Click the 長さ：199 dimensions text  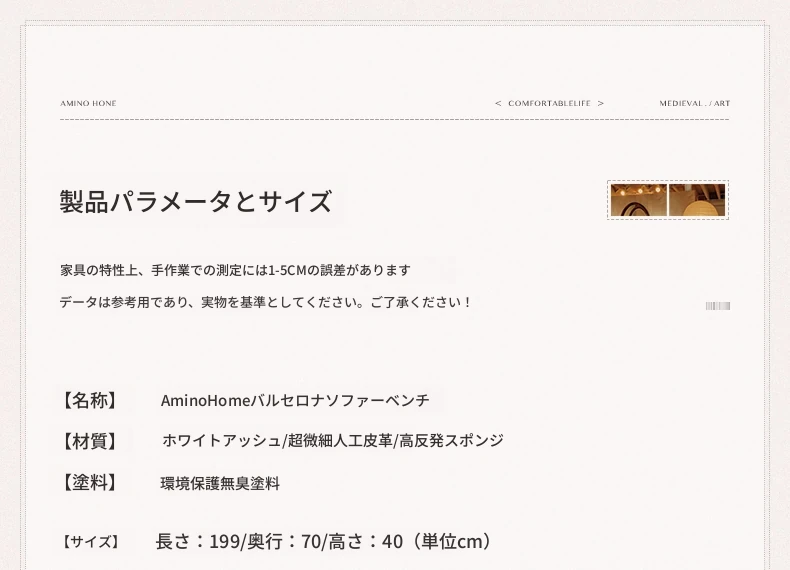[325, 542]
